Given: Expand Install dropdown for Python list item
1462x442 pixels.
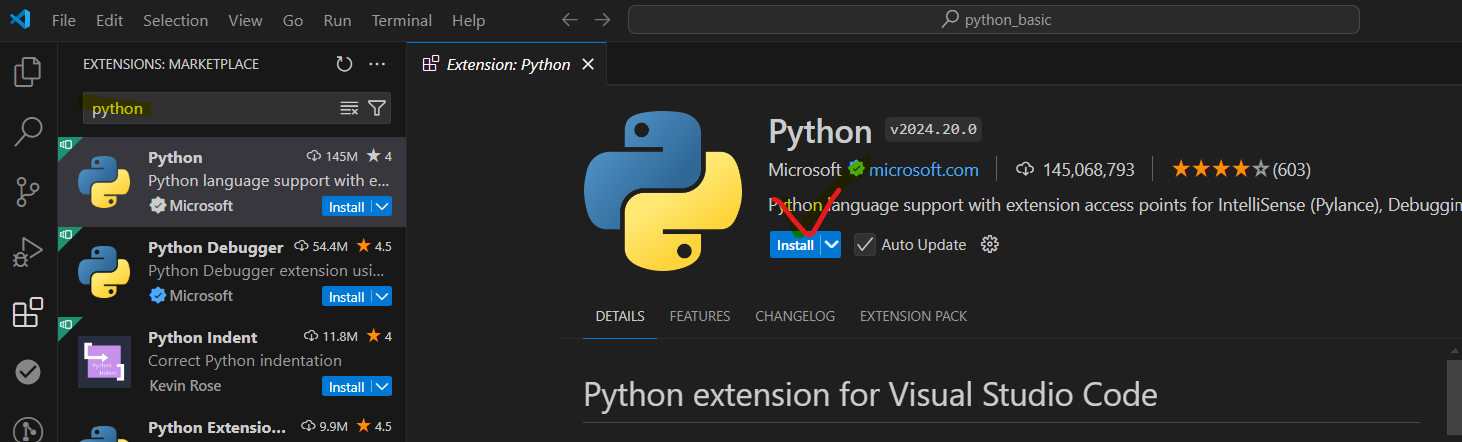Looking at the screenshot, I should tap(382, 207).
